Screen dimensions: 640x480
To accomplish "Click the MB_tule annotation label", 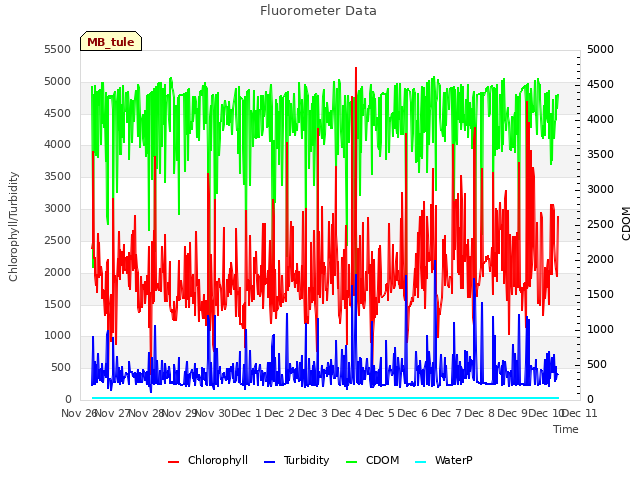I will [111, 42].
